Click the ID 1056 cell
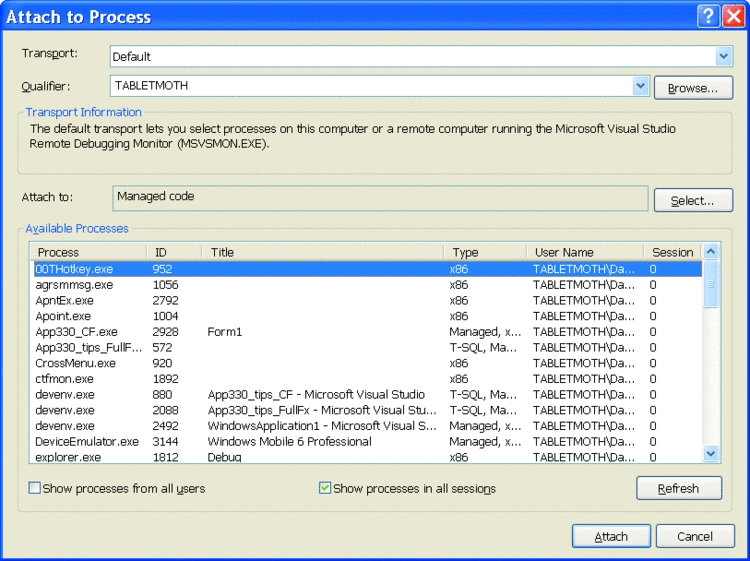 tap(165, 285)
